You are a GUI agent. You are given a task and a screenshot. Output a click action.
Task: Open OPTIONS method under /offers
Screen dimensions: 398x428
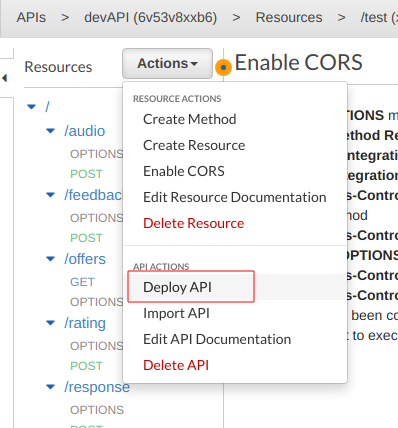pos(97,302)
